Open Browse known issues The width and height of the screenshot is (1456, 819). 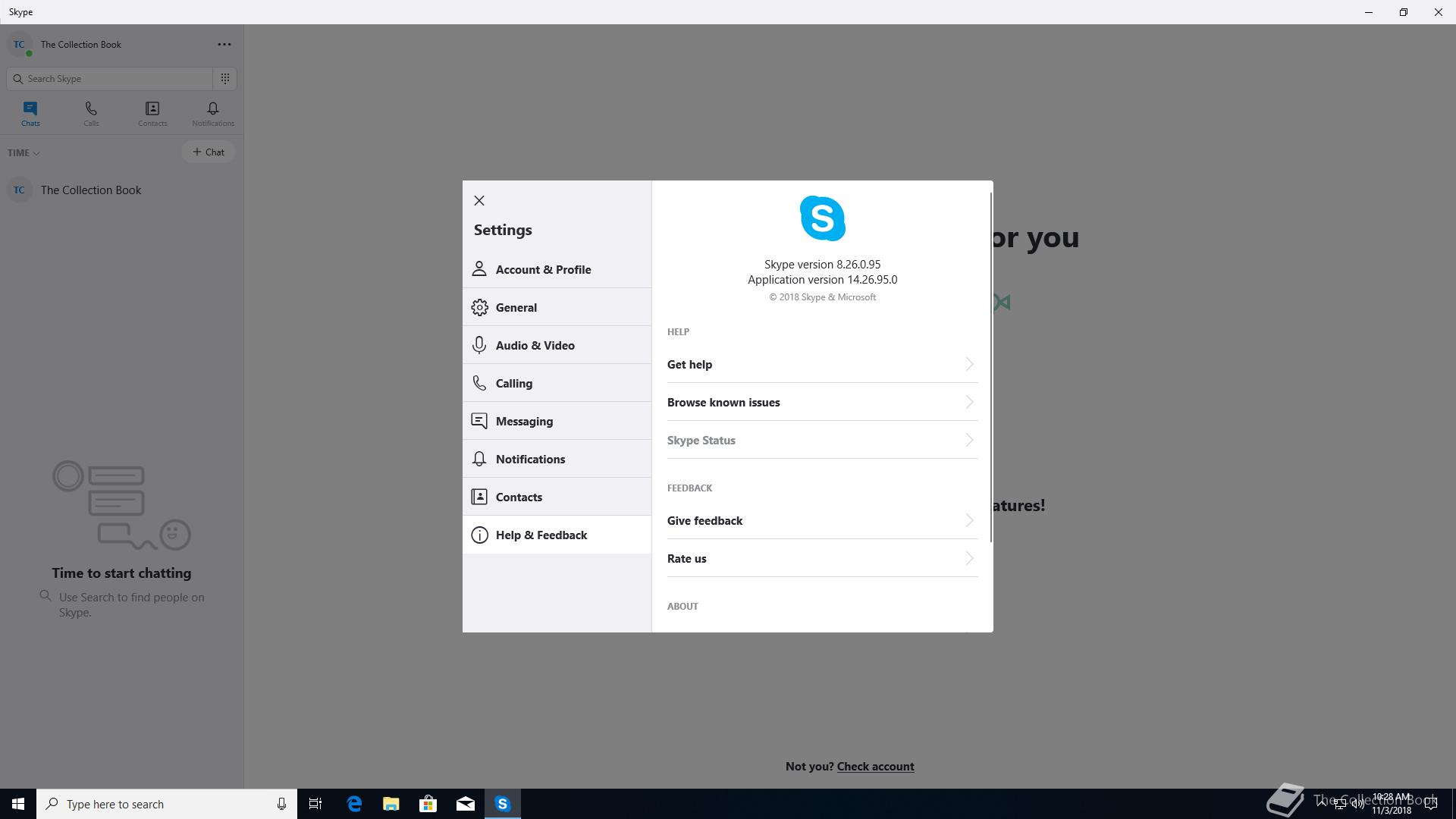click(x=822, y=402)
